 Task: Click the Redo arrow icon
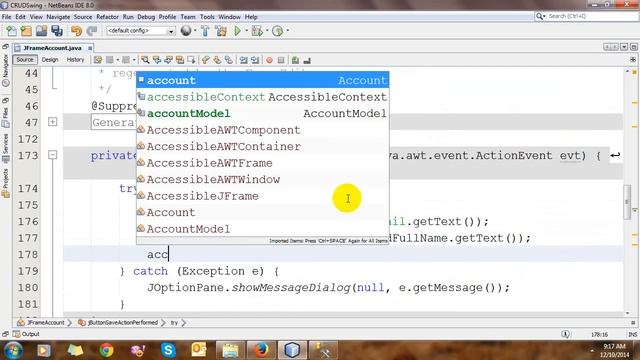point(92,31)
